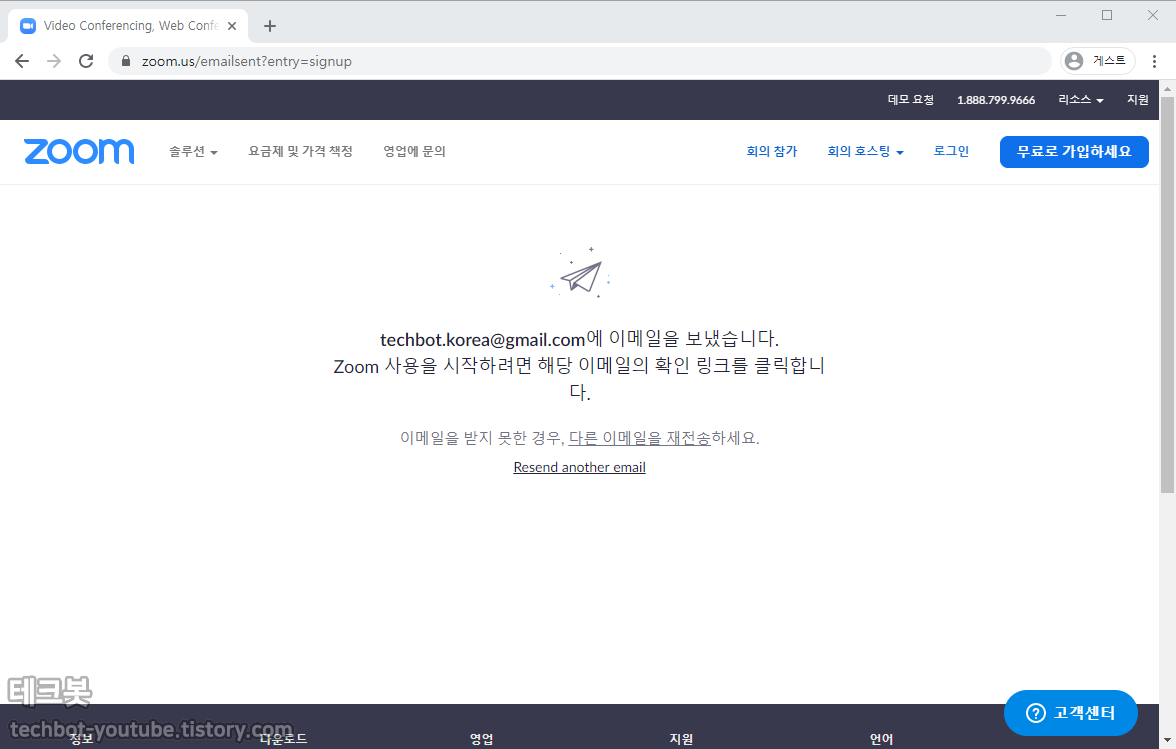
Task: Maximize the browser window
Action: 1107,15
